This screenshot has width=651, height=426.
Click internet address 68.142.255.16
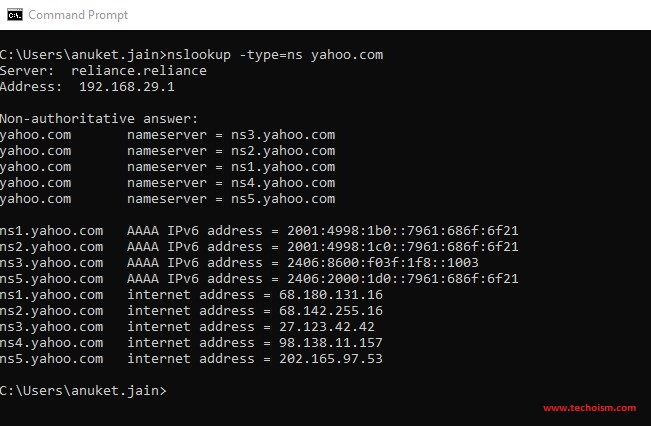click(330, 311)
